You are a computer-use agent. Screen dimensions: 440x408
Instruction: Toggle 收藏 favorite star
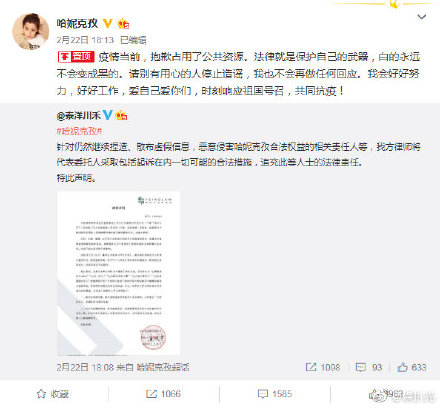[x=53, y=394]
